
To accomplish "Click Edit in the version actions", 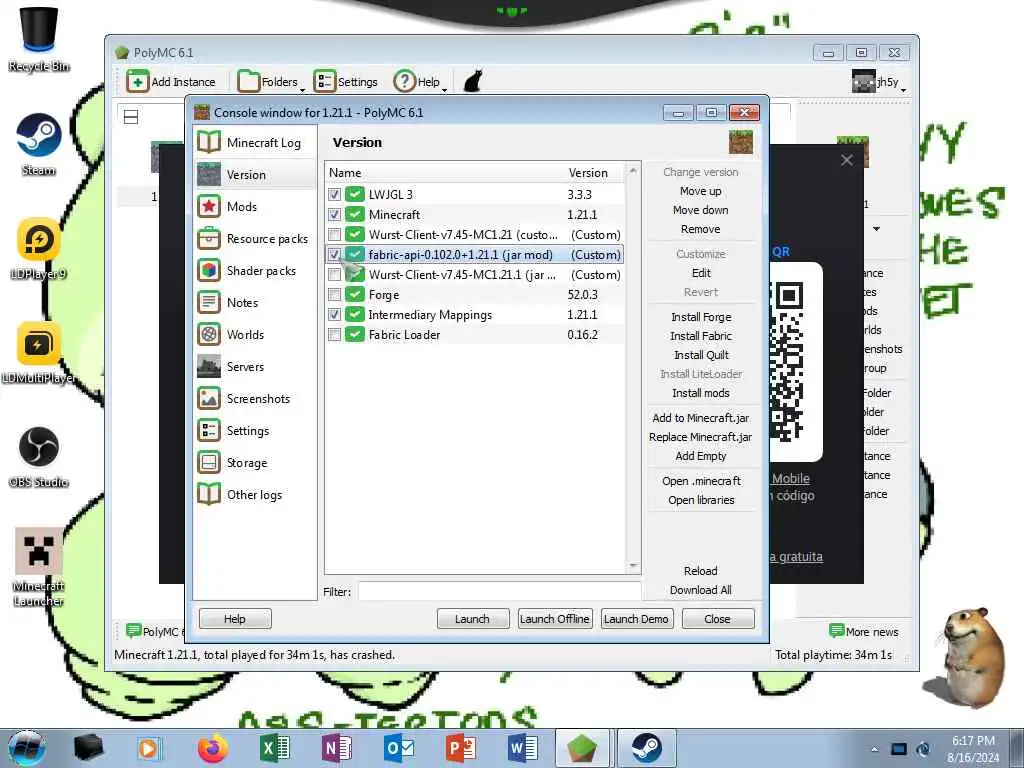I will tap(700, 273).
